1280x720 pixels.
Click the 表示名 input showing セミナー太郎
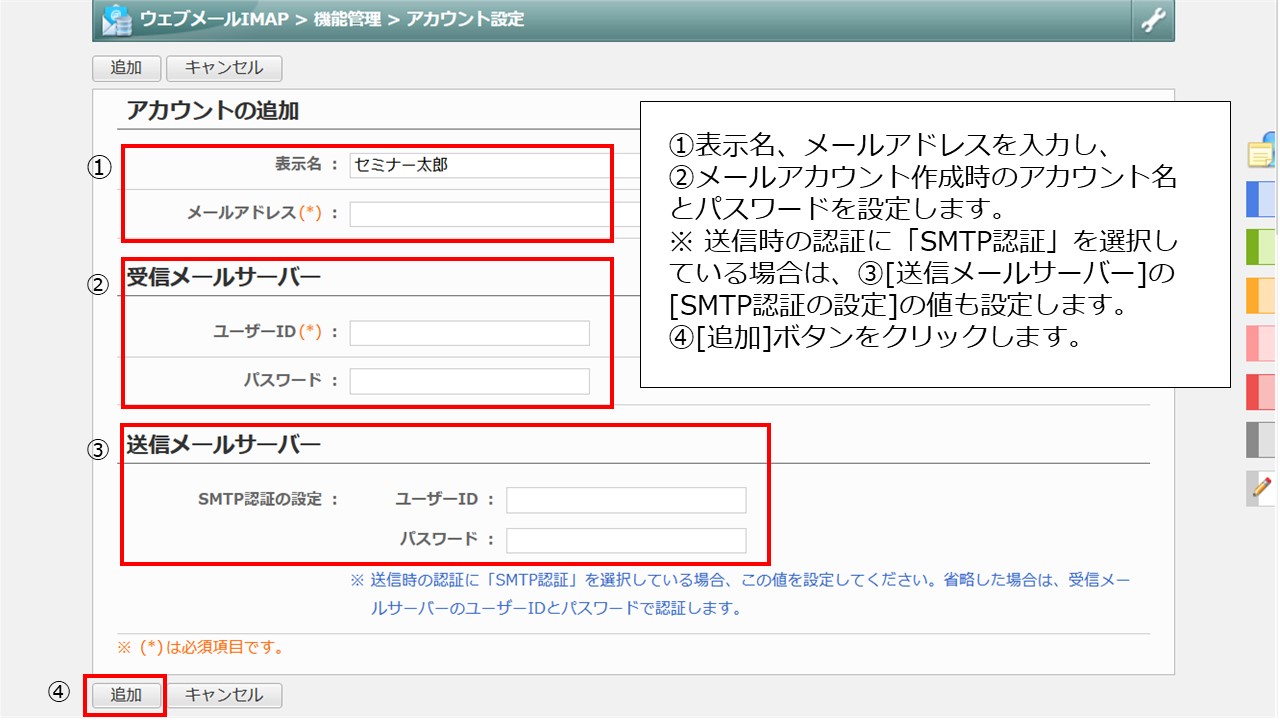[470, 166]
